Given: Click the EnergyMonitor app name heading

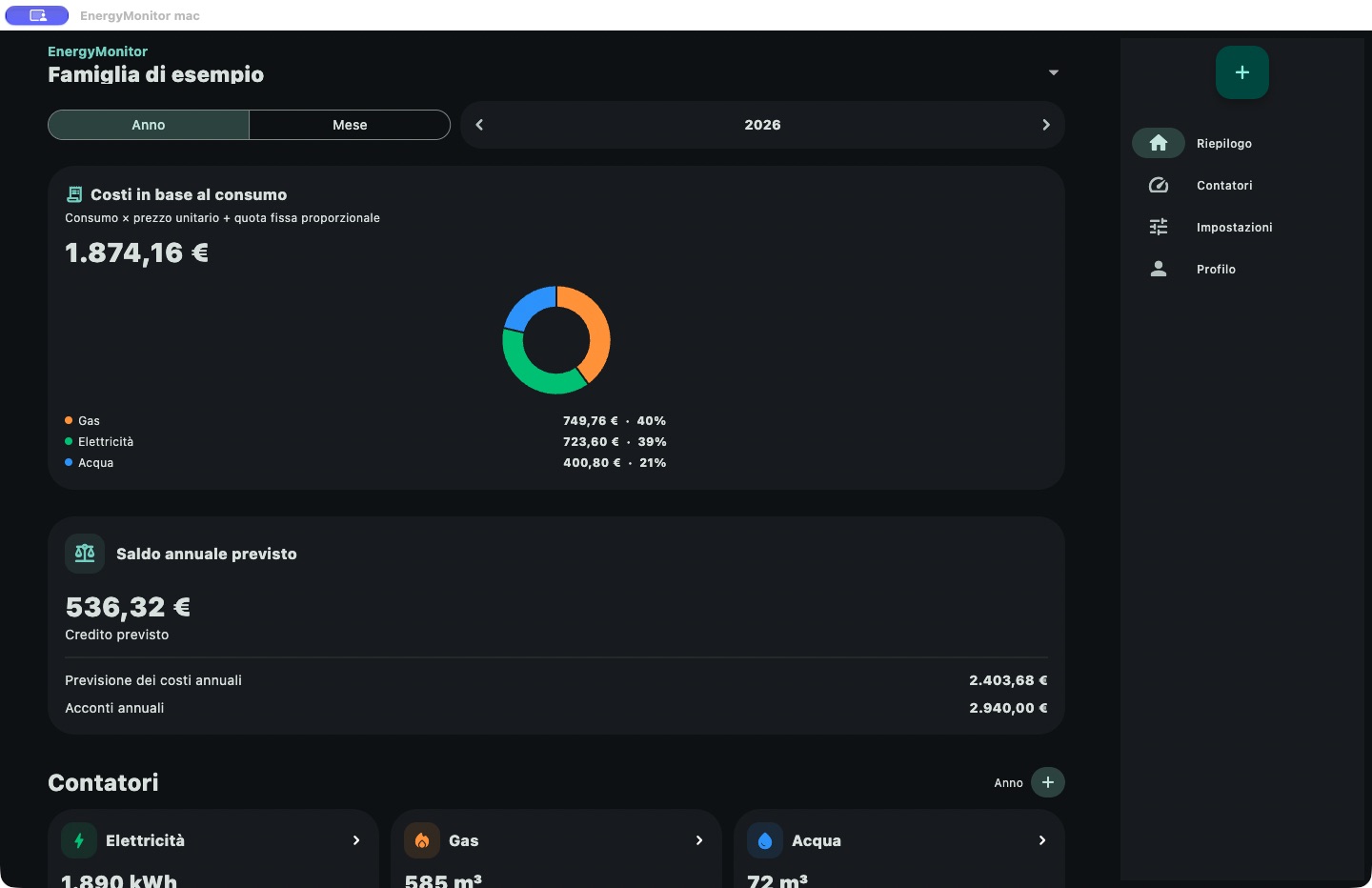Looking at the screenshot, I should tap(98, 51).
